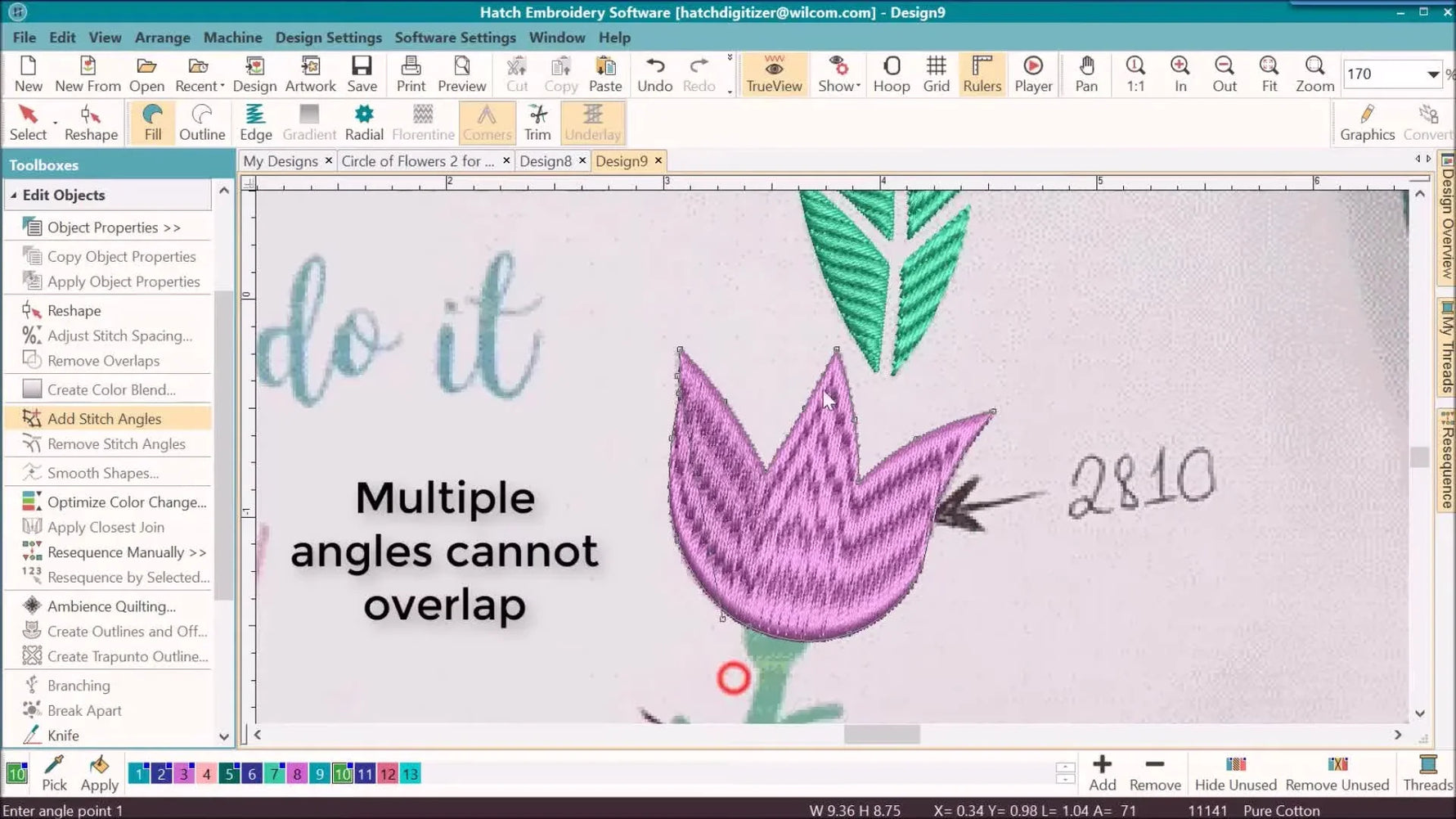Close the Design9 tab
The height and width of the screenshot is (819, 1456).
[658, 160]
